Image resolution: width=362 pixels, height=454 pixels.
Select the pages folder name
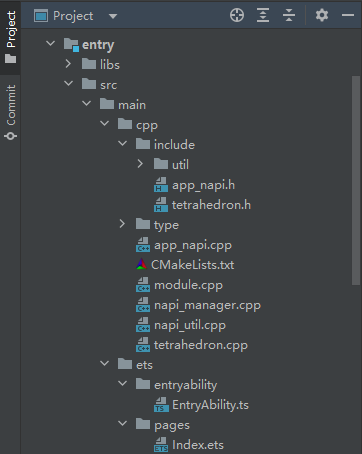tap(172, 426)
